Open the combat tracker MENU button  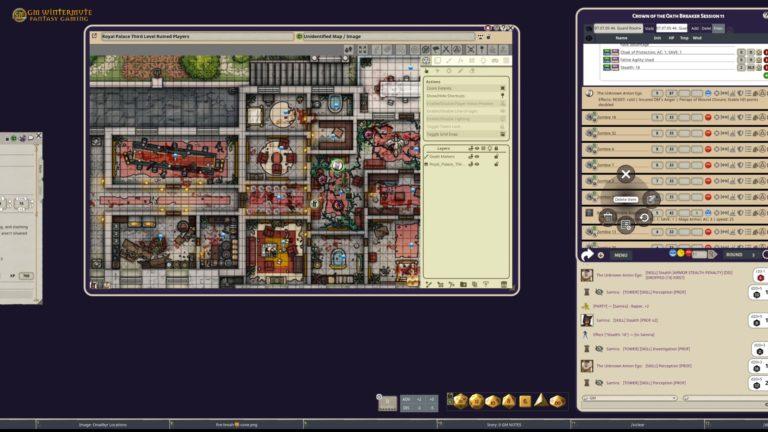621,255
